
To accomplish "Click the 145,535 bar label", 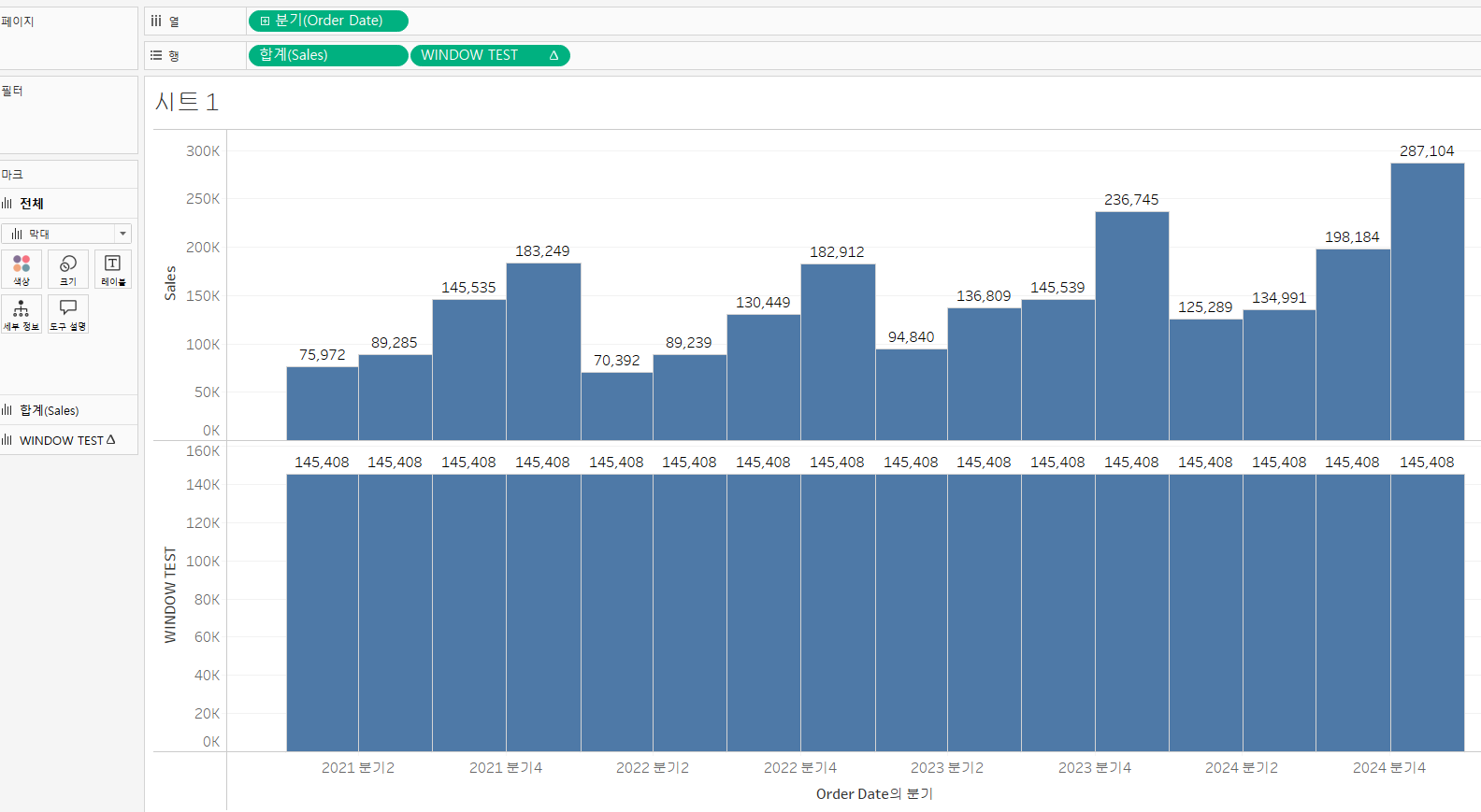I will pyautogui.click(x=468, y=288).
